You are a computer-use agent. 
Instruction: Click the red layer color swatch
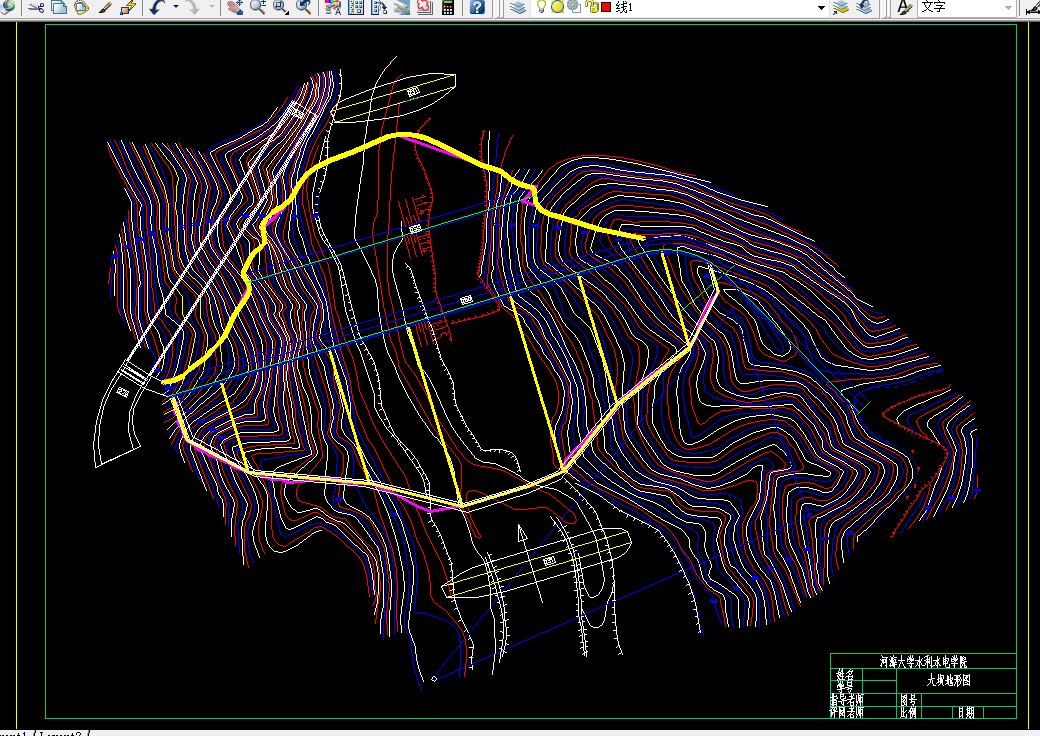click(x=606, y=7)
